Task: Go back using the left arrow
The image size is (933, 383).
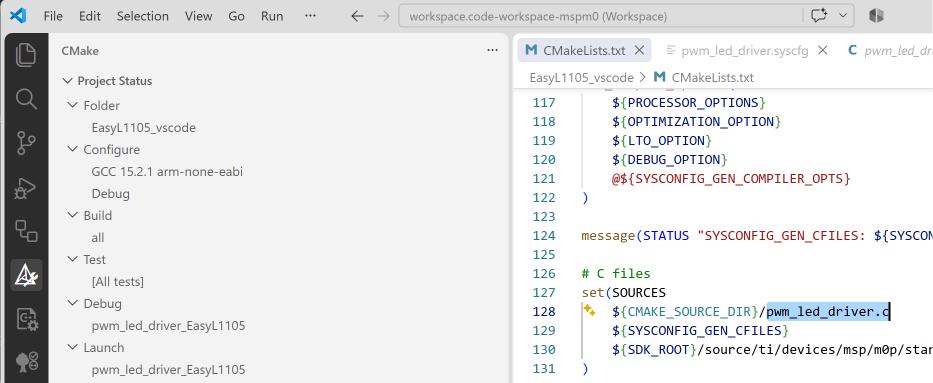Action: point(357,16)
